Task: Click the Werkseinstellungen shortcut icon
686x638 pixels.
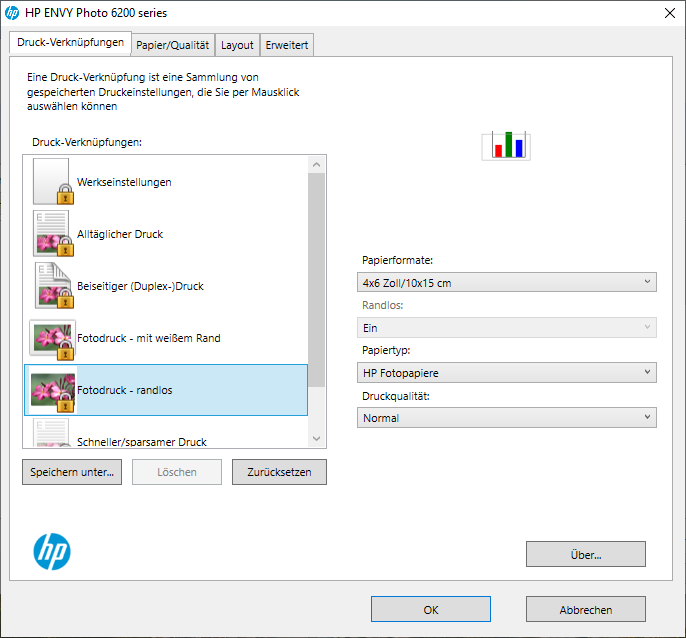Action: pyautogui.click(x=53, y=182)
